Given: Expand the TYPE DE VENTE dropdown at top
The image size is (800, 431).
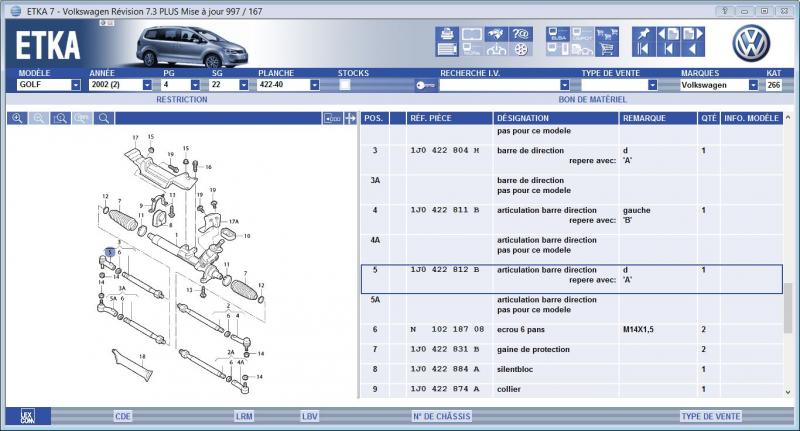Looking at the screenshot, I should tap(652, 85).
